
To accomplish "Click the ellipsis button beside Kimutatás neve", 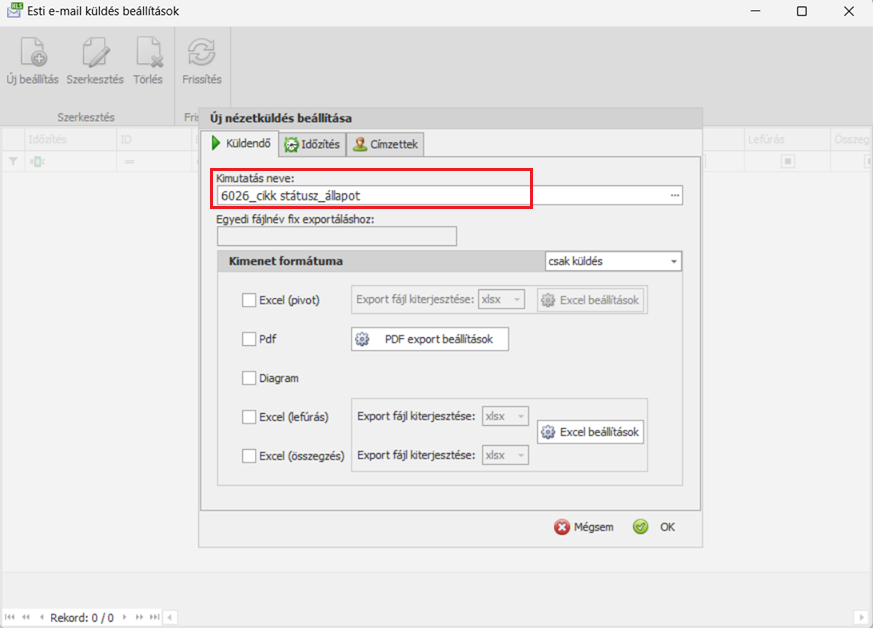I will pos(675,196).
